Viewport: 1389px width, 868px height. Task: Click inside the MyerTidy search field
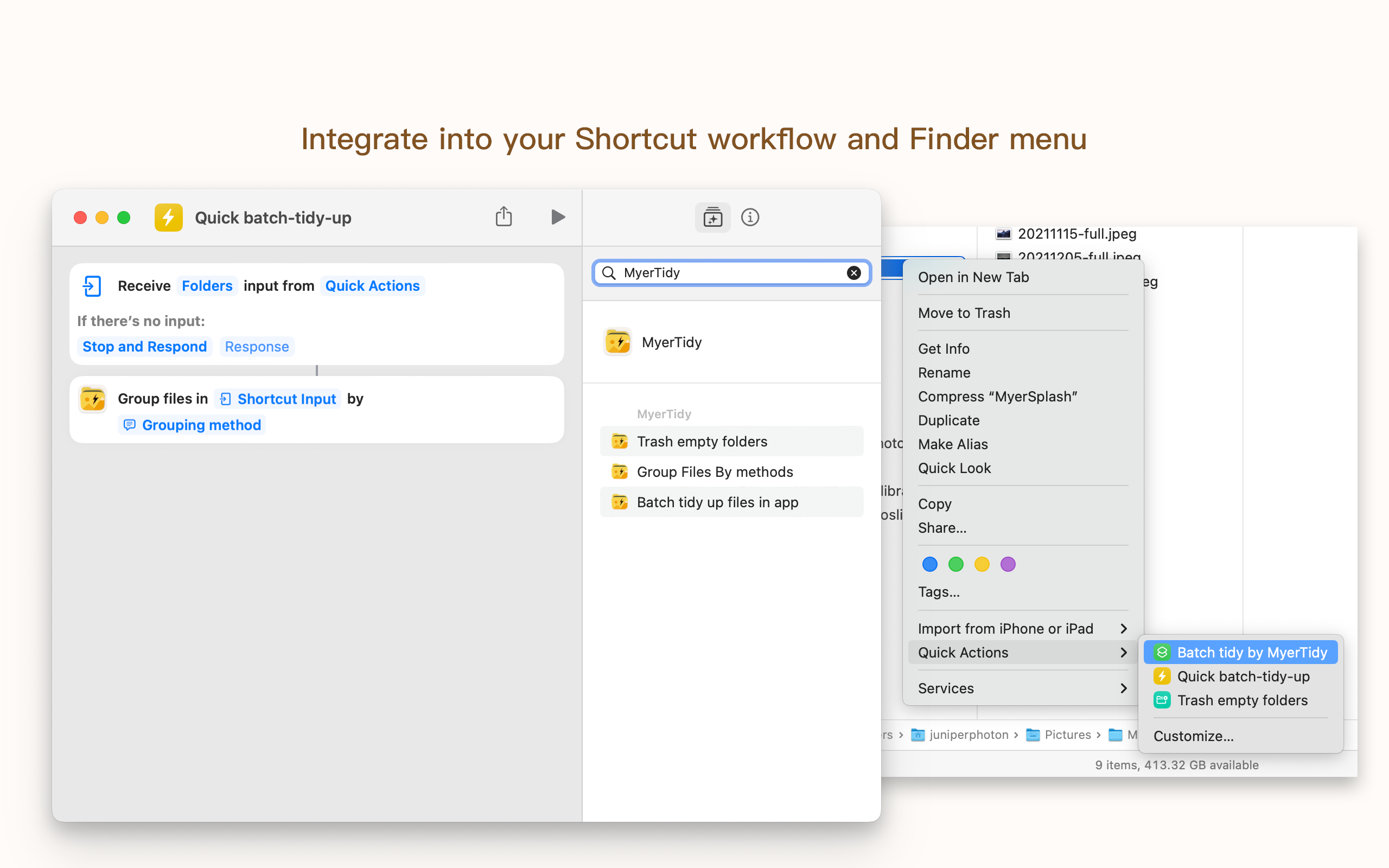729,273
